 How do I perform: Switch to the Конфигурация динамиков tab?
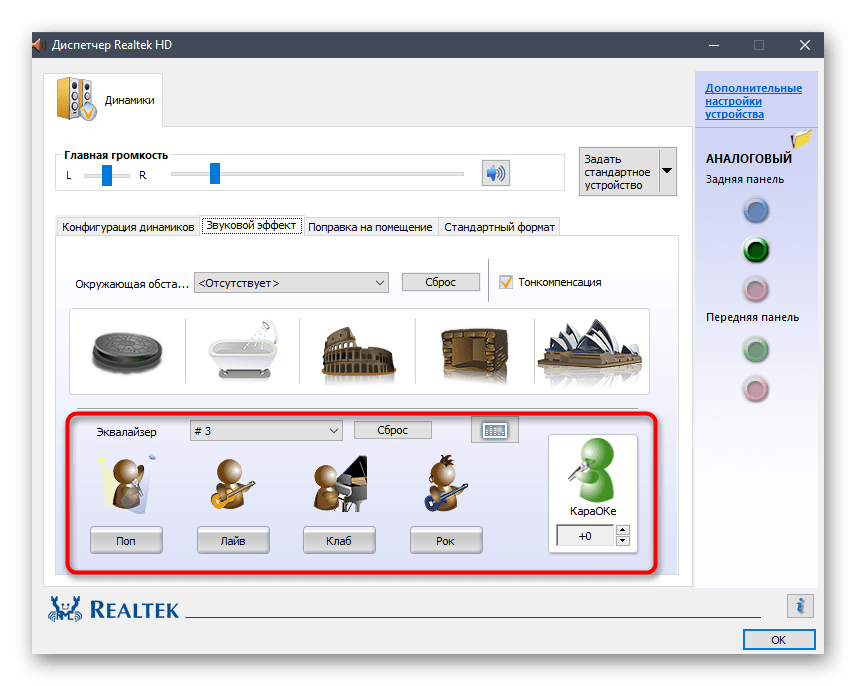tap(128, 227)
